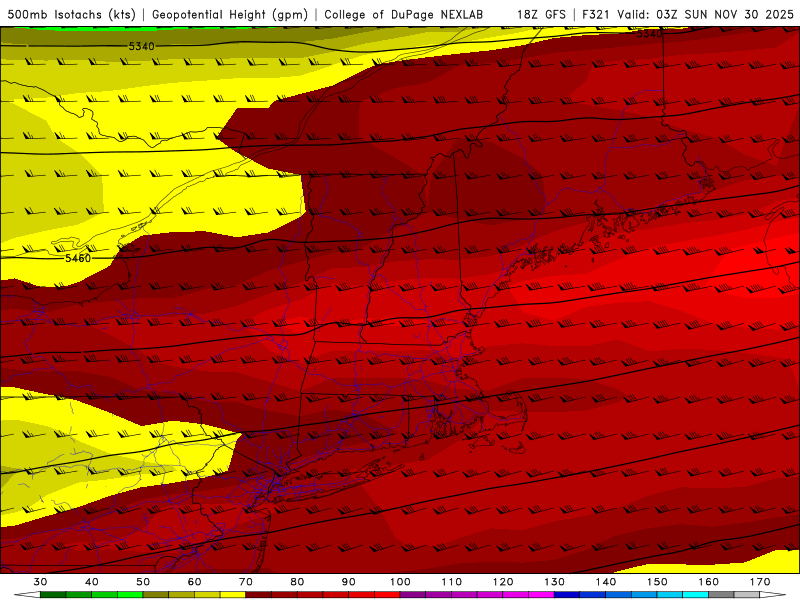This screenshot has width=800, height=600.
Task: Pick the dark gray legend swatch starting at 160
Action: [721, 595]
